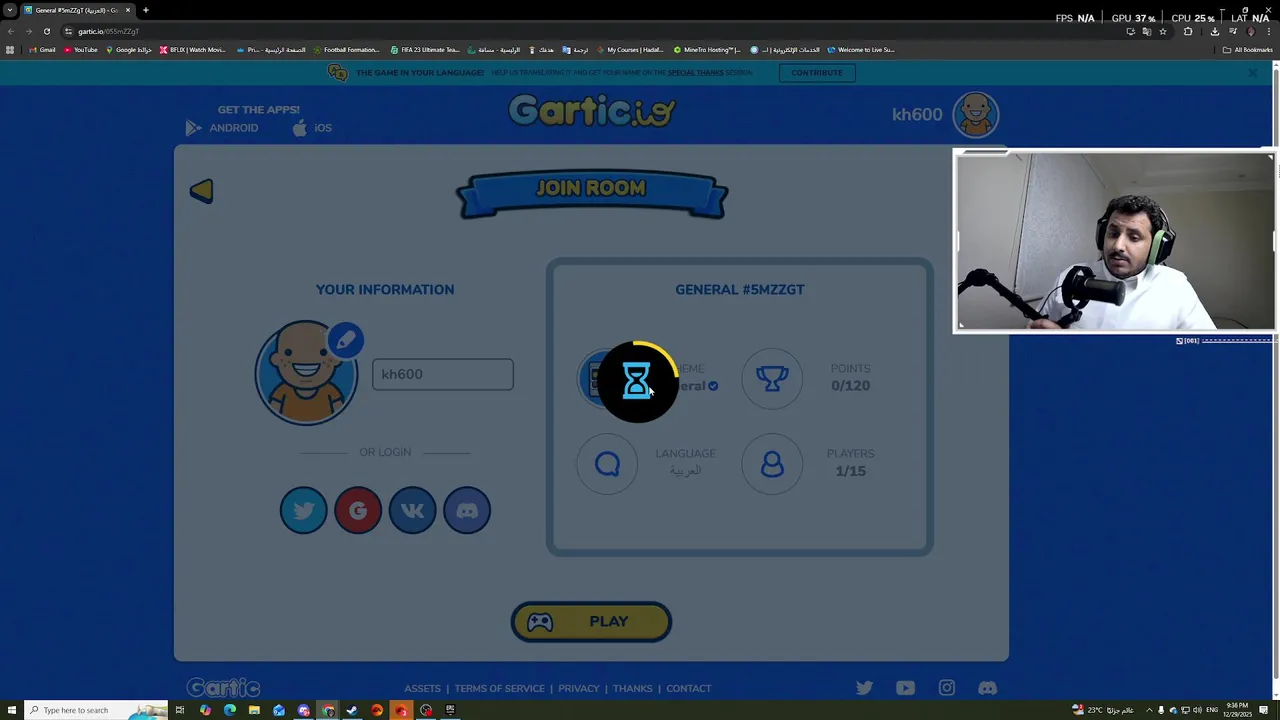Open File Explorer from the taskbar

pos(254,710)
